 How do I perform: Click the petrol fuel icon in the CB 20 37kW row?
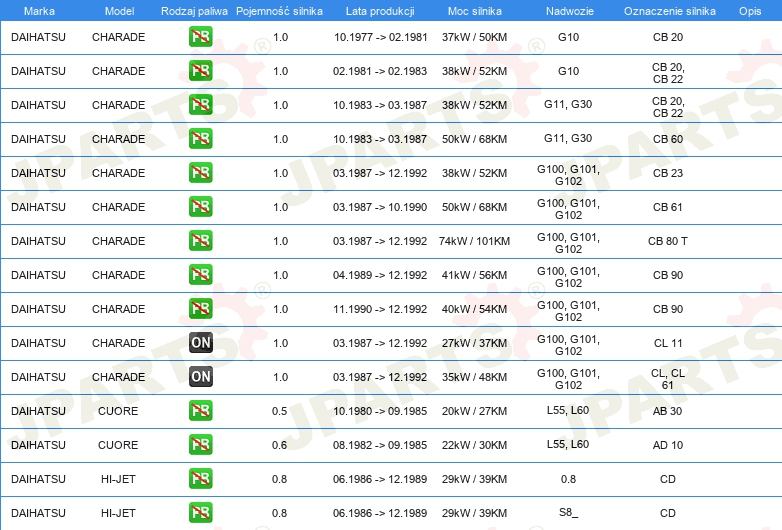tap(200, 37)
